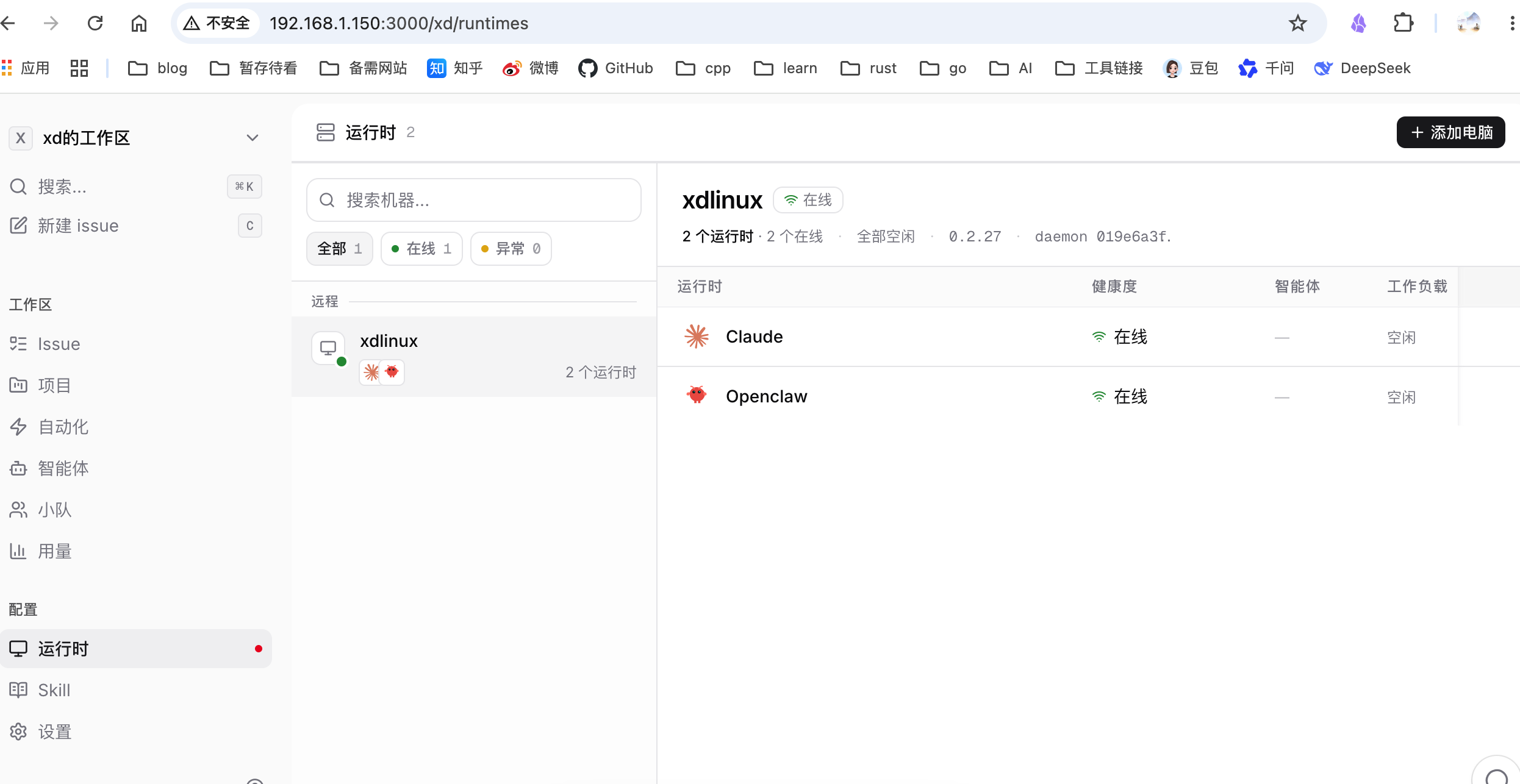Select the 异常 0 filter
This screenshot has height=784, width=1520.
511,249
